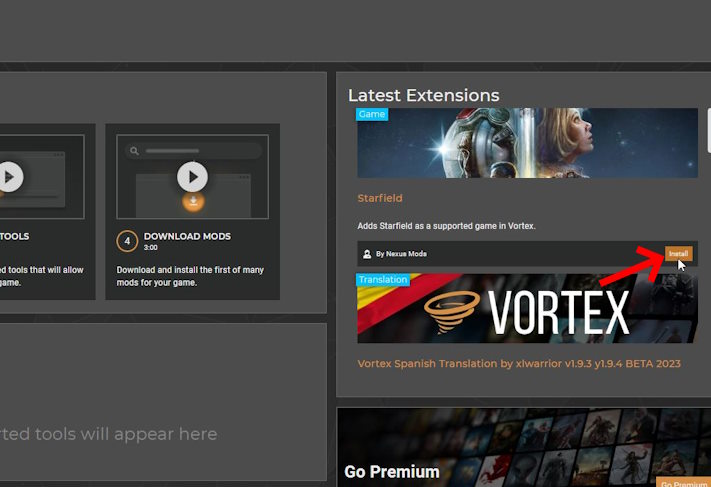Click the Latest Extensions heading
This screenshot has height=487, width=711.
423,95
